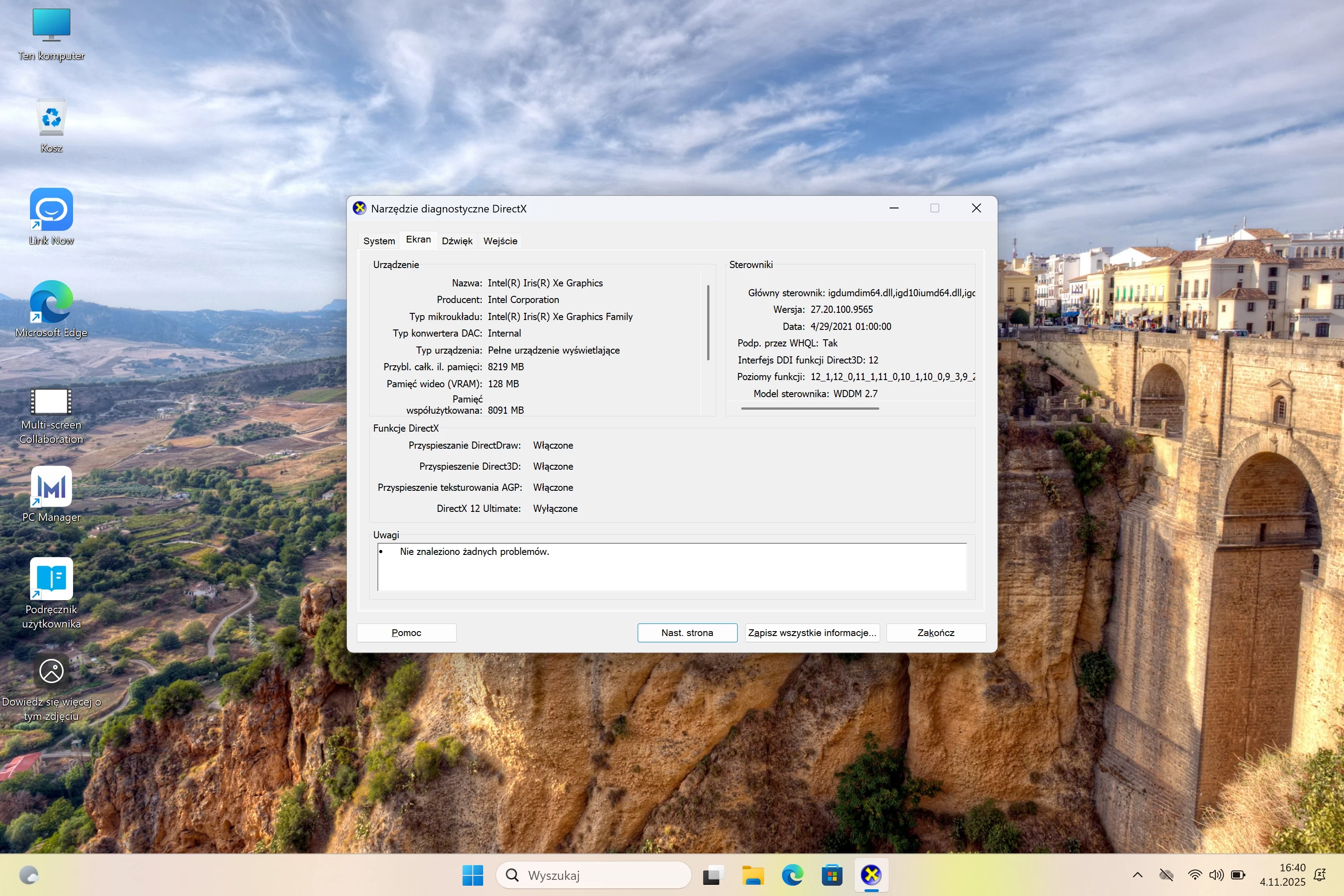Click Zapisz wszystkie informacje button
Viewport: 1344px width, 896px height.
point(812,632)
